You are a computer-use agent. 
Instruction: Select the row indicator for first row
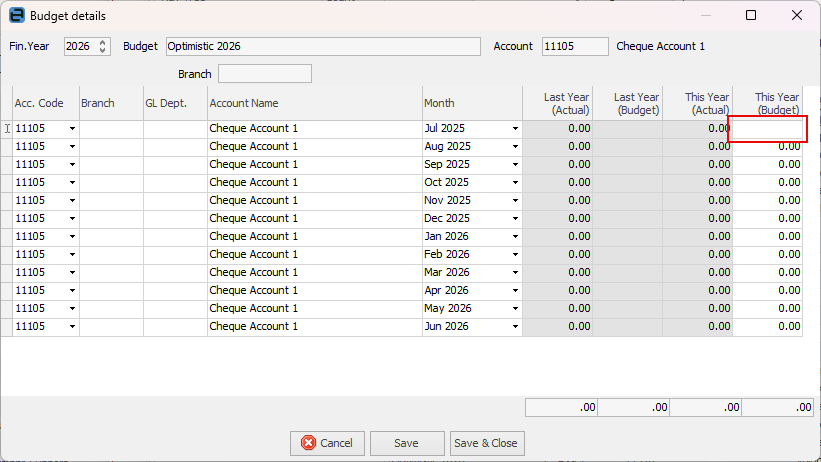[x=7, y=129]
